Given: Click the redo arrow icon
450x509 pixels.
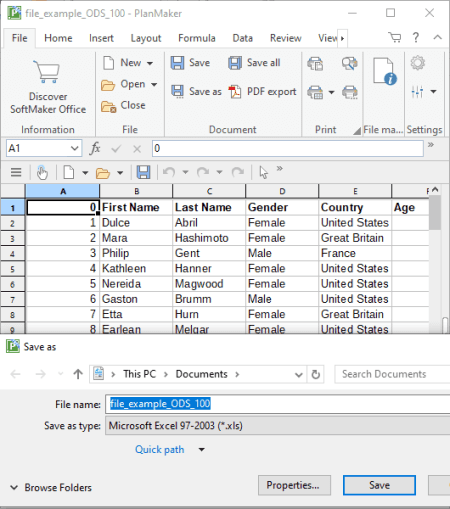Looking at the screenshot, I should pyautogui.click(x=203, y=172).
